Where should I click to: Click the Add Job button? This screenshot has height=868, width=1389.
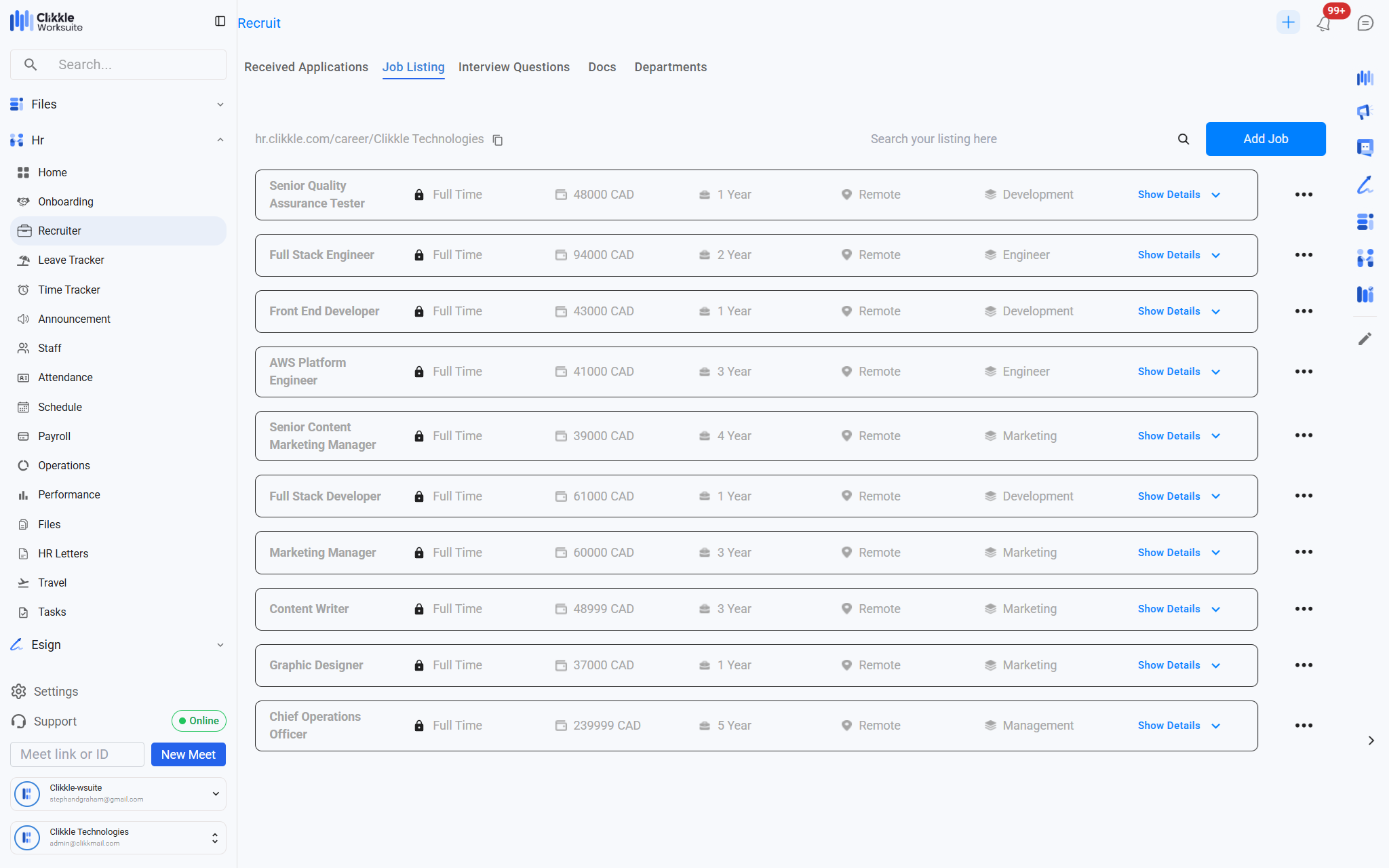coord(1265,139)
